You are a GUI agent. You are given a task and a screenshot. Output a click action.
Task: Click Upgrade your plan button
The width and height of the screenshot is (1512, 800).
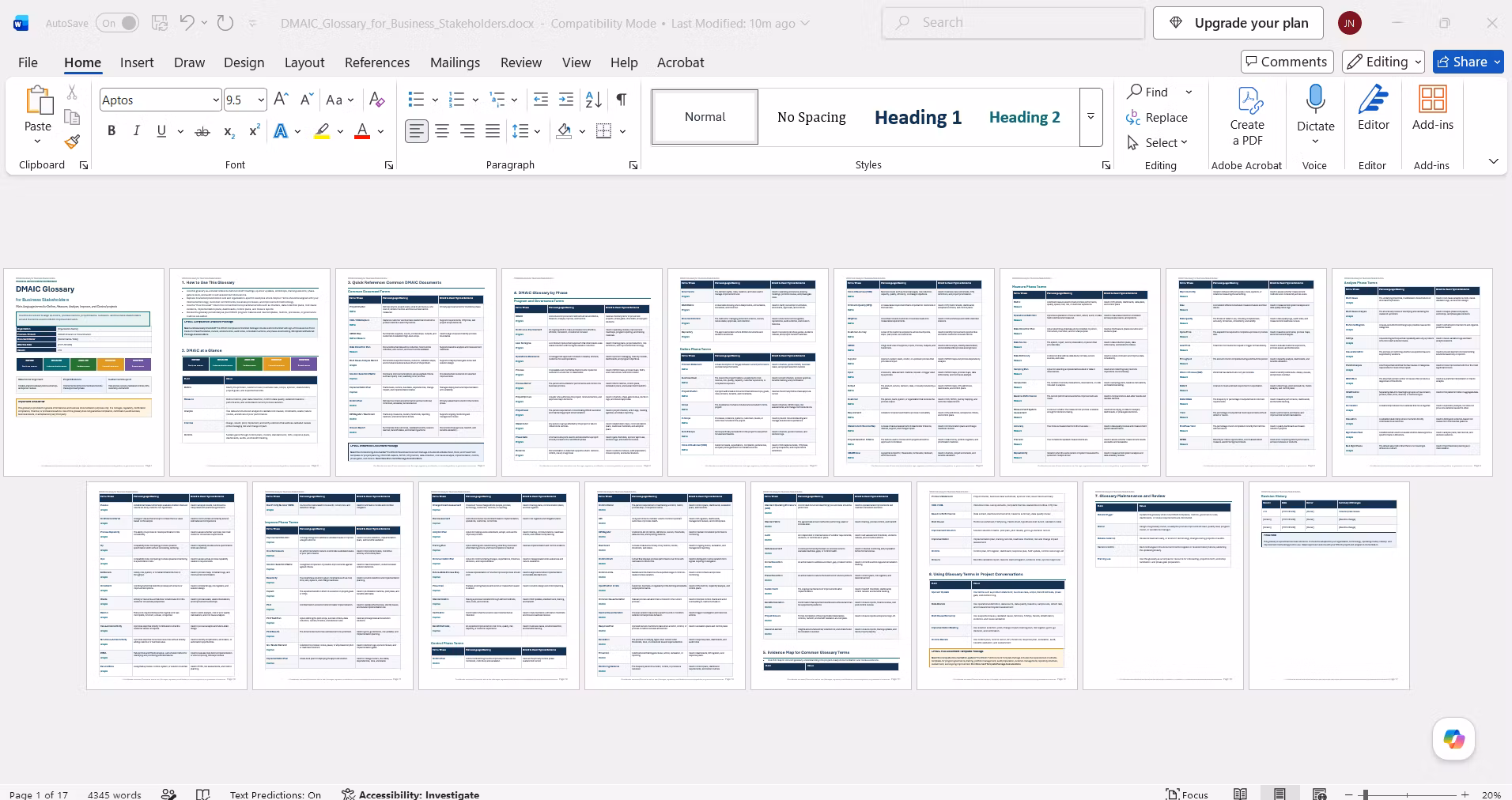point(1240,23)
